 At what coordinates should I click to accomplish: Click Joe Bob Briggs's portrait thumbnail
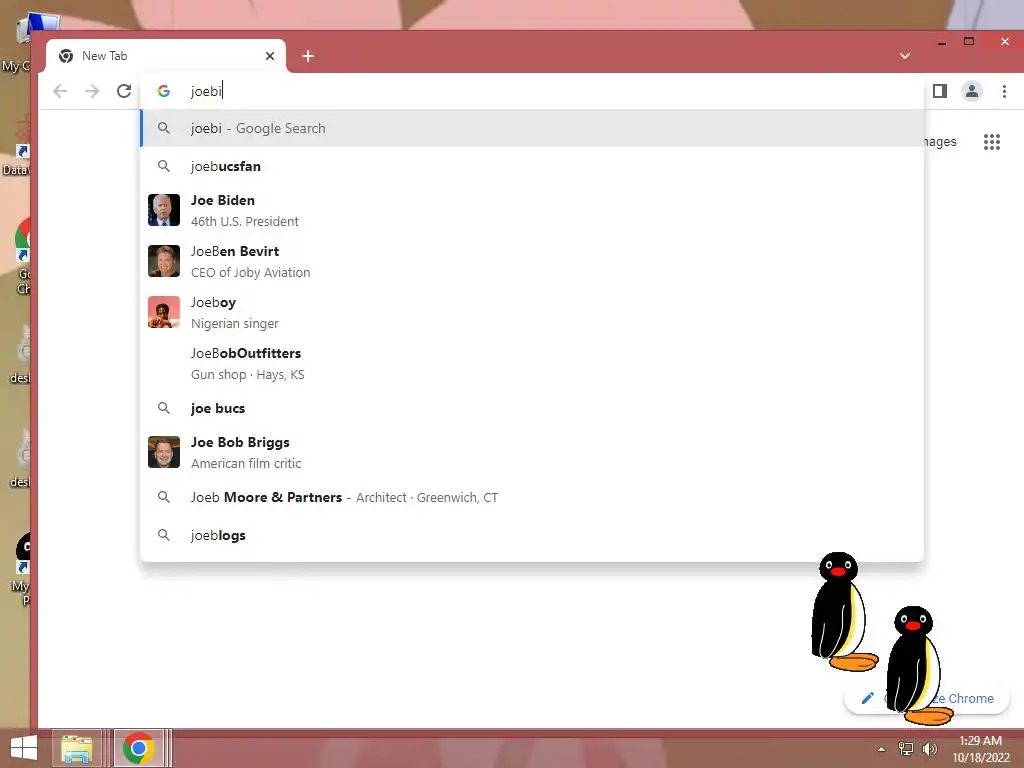164,452
